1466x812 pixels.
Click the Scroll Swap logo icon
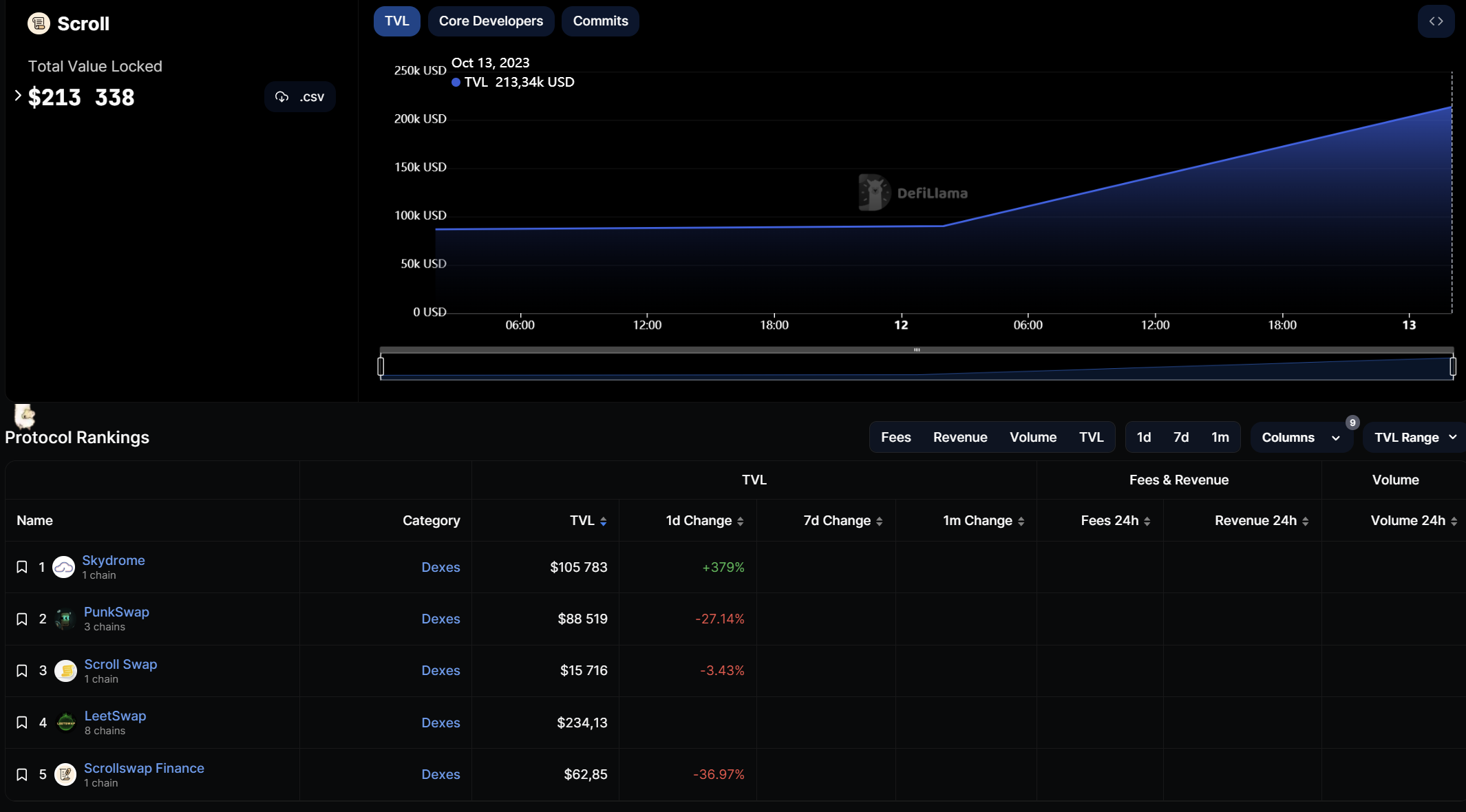click(x=65, y=671)
